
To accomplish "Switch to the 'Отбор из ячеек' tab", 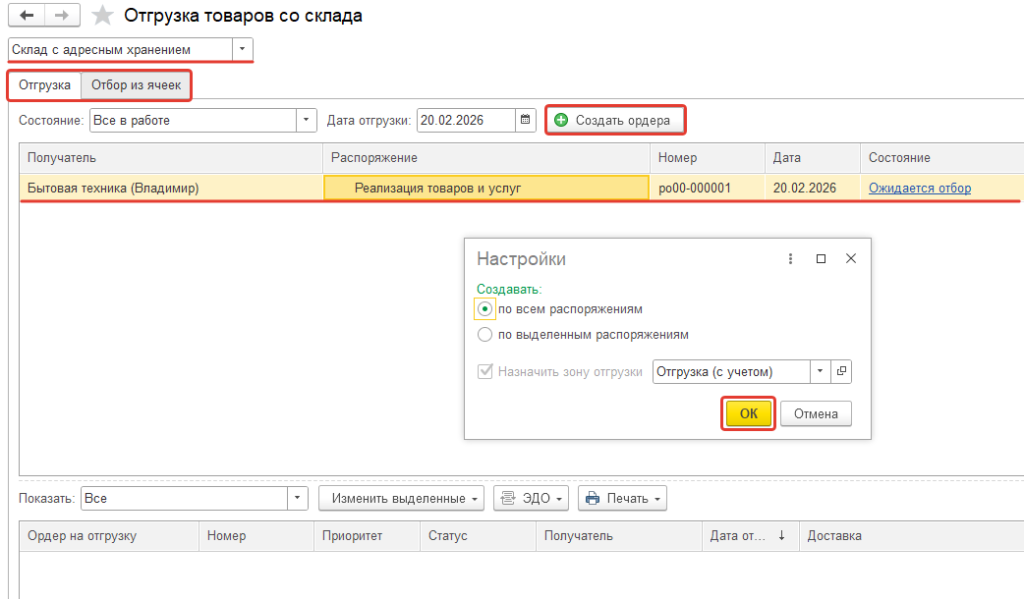I will pos(136,85).
